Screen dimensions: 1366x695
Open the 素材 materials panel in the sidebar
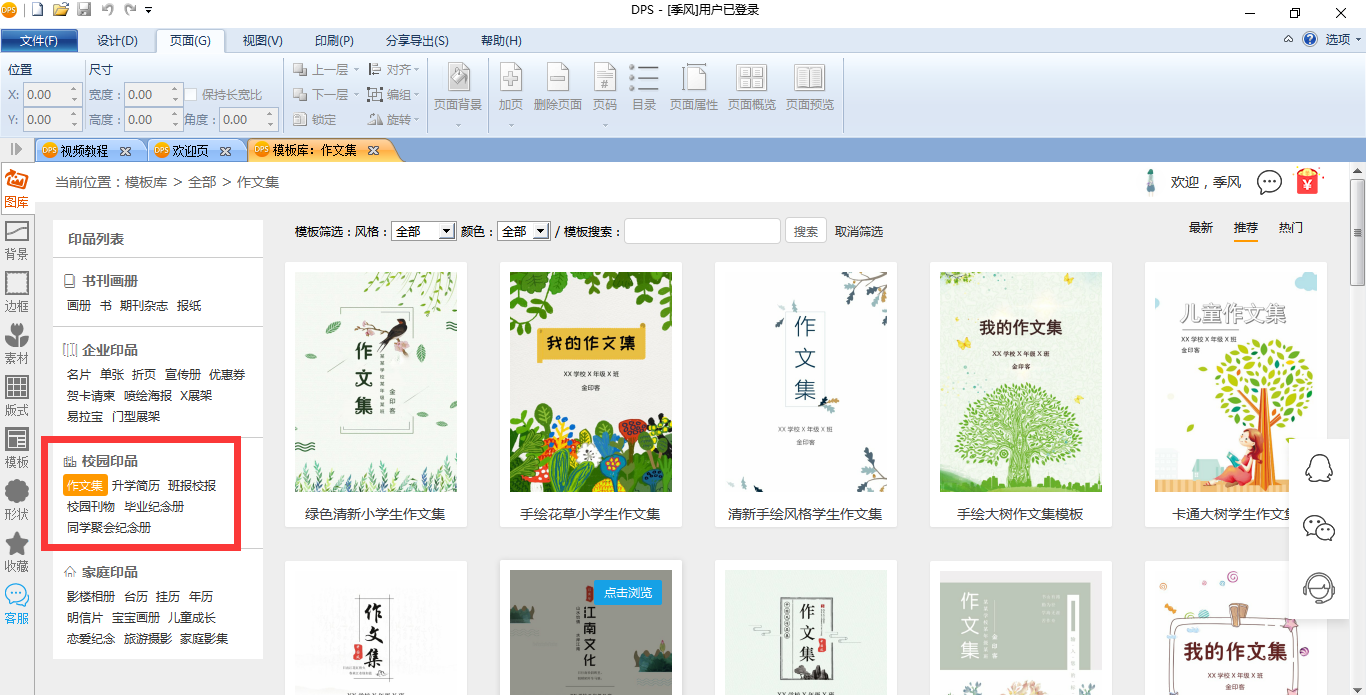coord(17,344)
